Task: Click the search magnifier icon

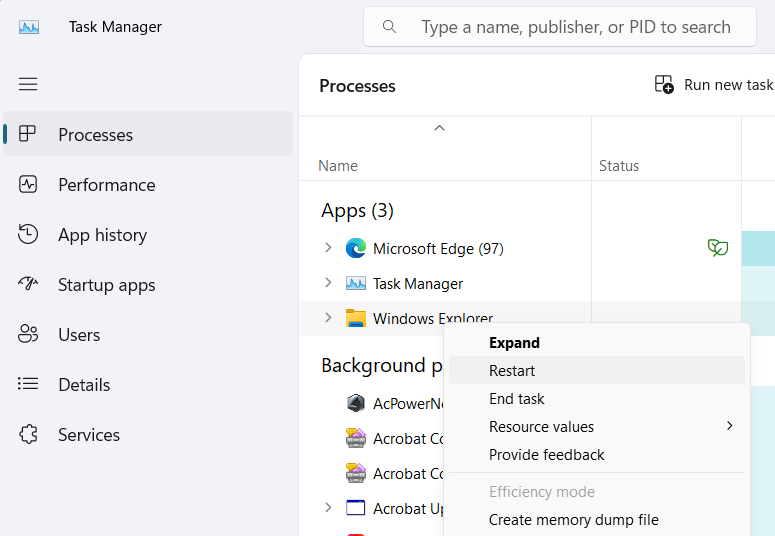Action: 389,27
